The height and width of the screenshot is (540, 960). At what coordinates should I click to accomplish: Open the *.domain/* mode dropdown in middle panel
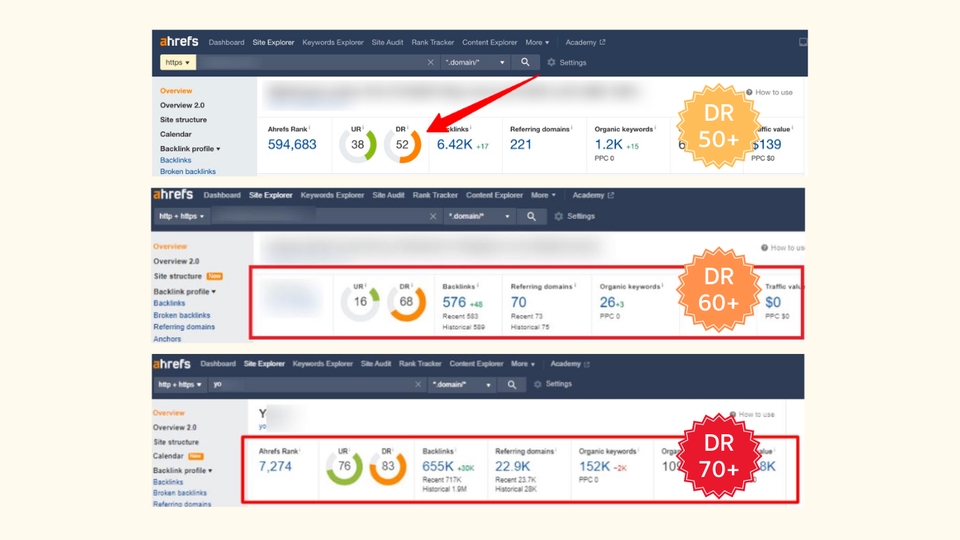(x=479, y=216)
